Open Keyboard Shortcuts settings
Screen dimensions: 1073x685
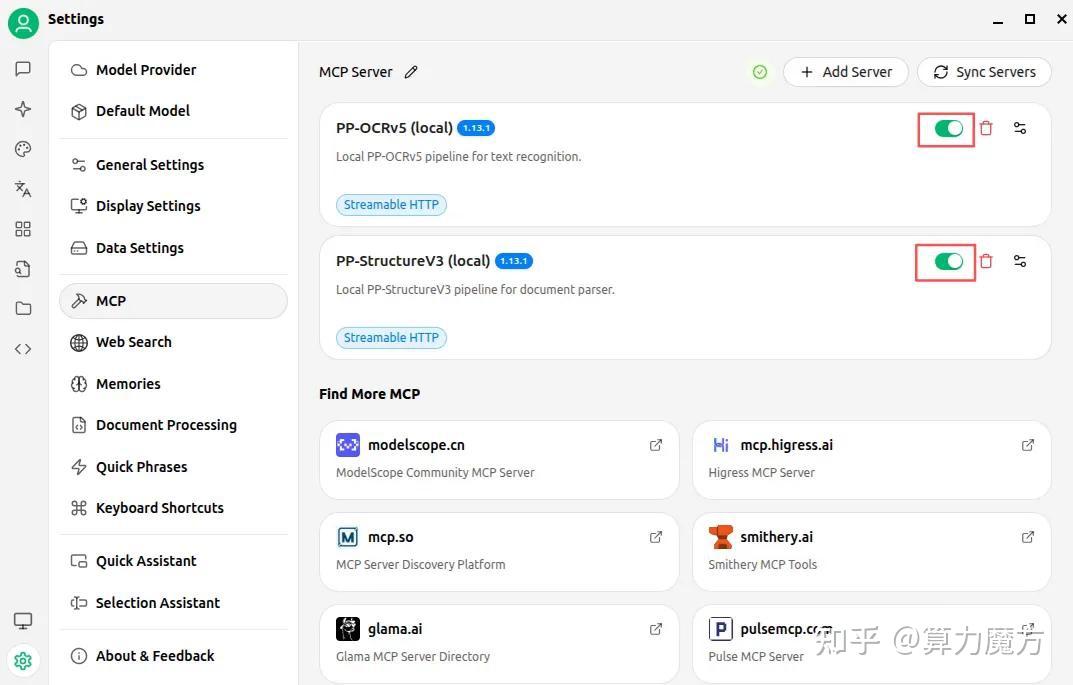coord(173,508)
